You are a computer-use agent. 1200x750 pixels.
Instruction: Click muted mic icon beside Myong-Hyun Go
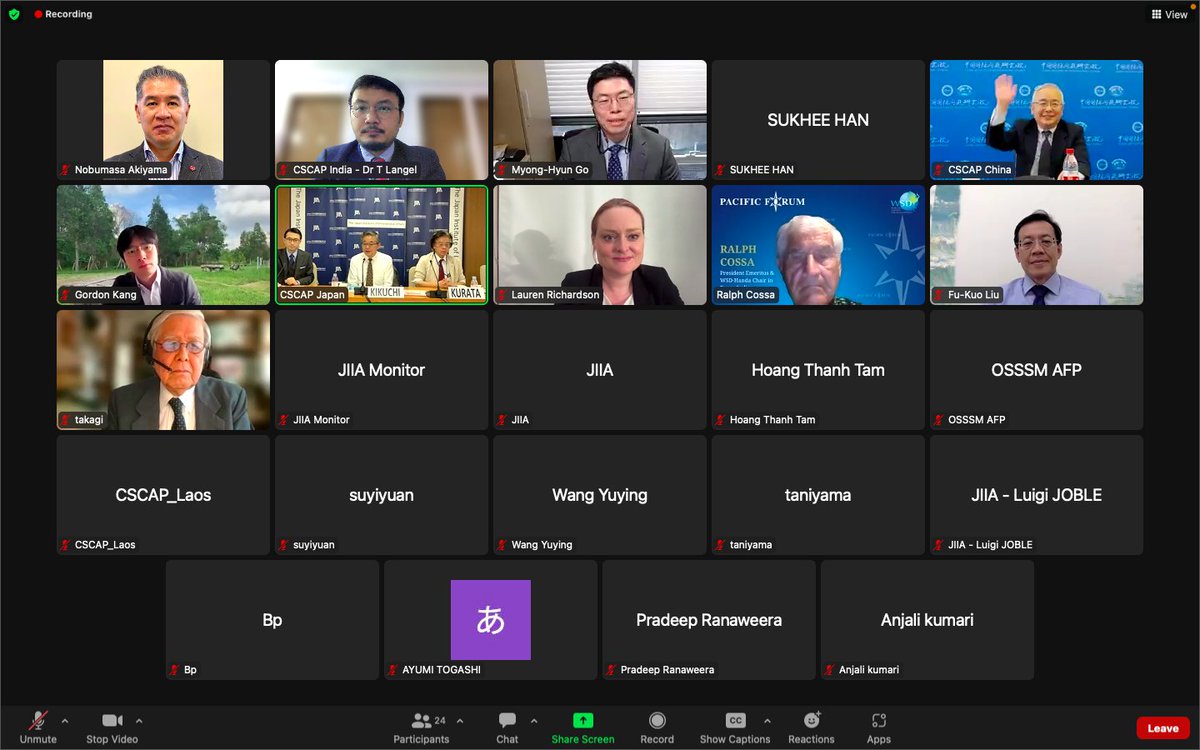[502, 170]
